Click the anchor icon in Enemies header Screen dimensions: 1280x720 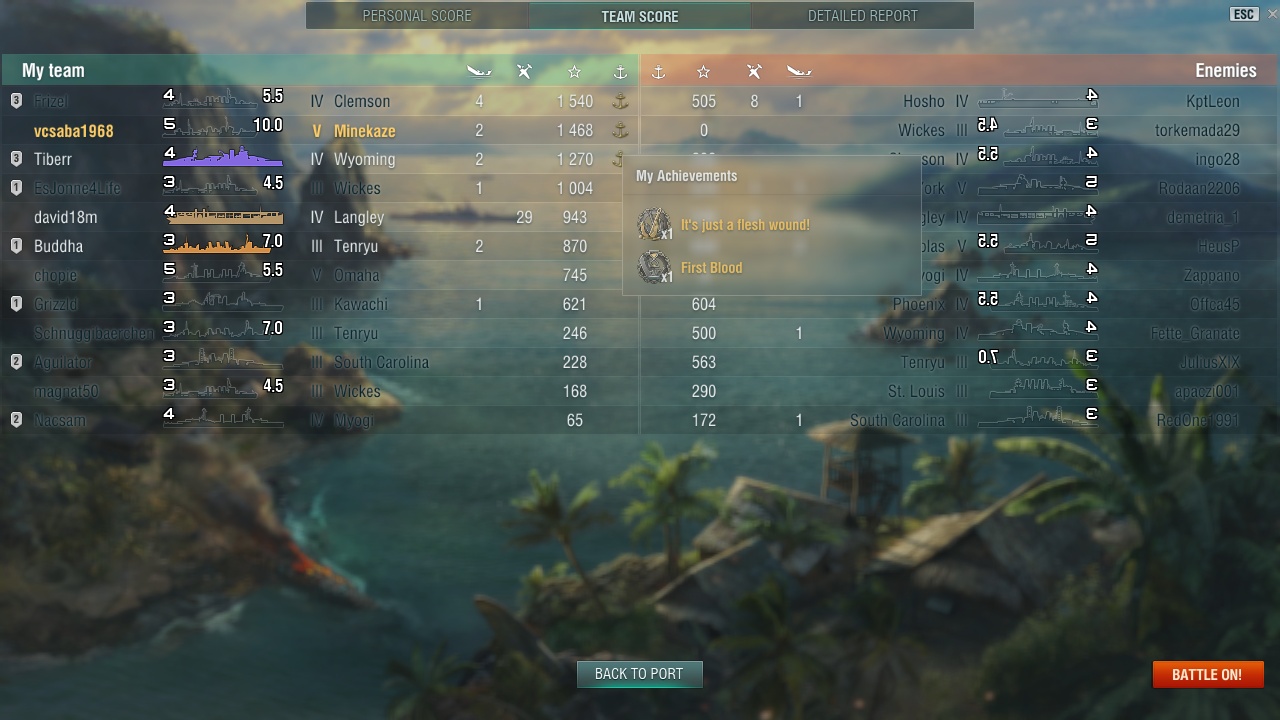pyautogui.click(x=658, y=71)
